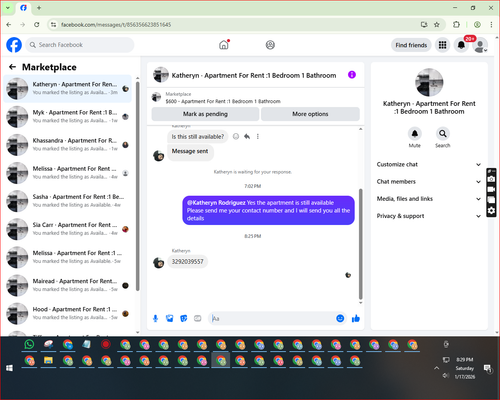Expand Chat members section
The image size is (500, 400).
click(x=429, y=182)
